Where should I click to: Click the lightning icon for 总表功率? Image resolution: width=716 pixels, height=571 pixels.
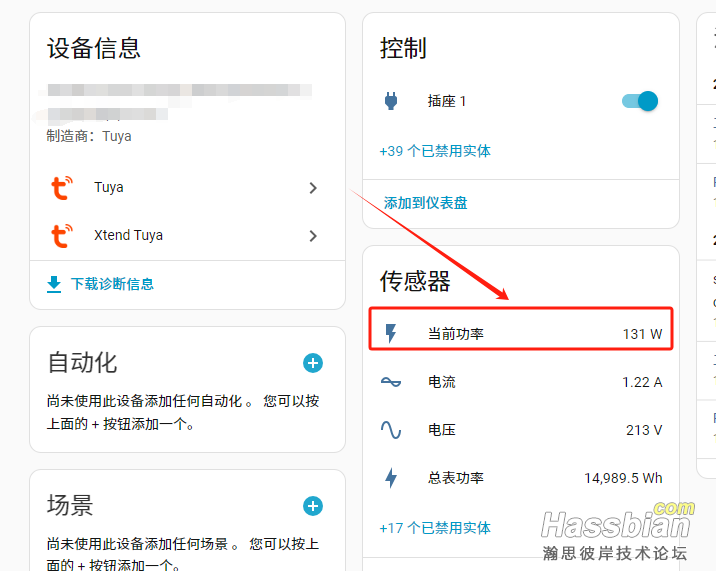pyautogui.click(x=391, y=478)
